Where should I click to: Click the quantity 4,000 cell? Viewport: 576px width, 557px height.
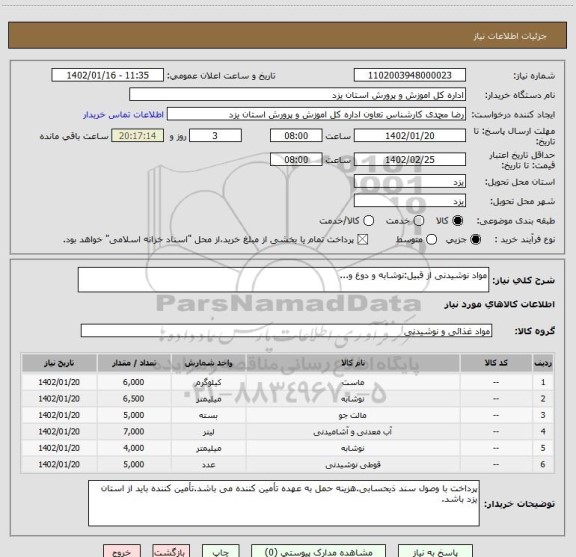tap(134, 448)
